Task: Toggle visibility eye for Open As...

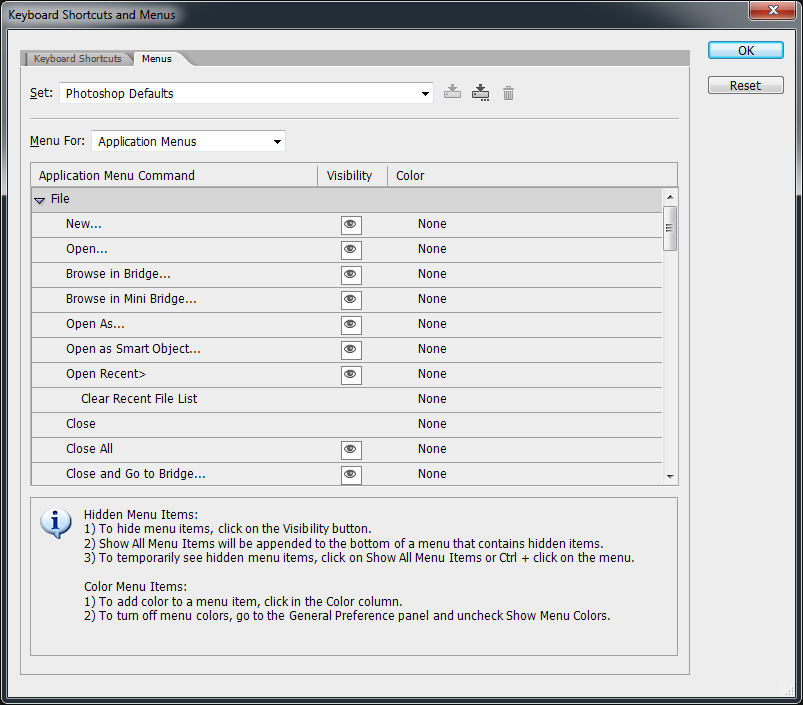Action: click(351, 325)
